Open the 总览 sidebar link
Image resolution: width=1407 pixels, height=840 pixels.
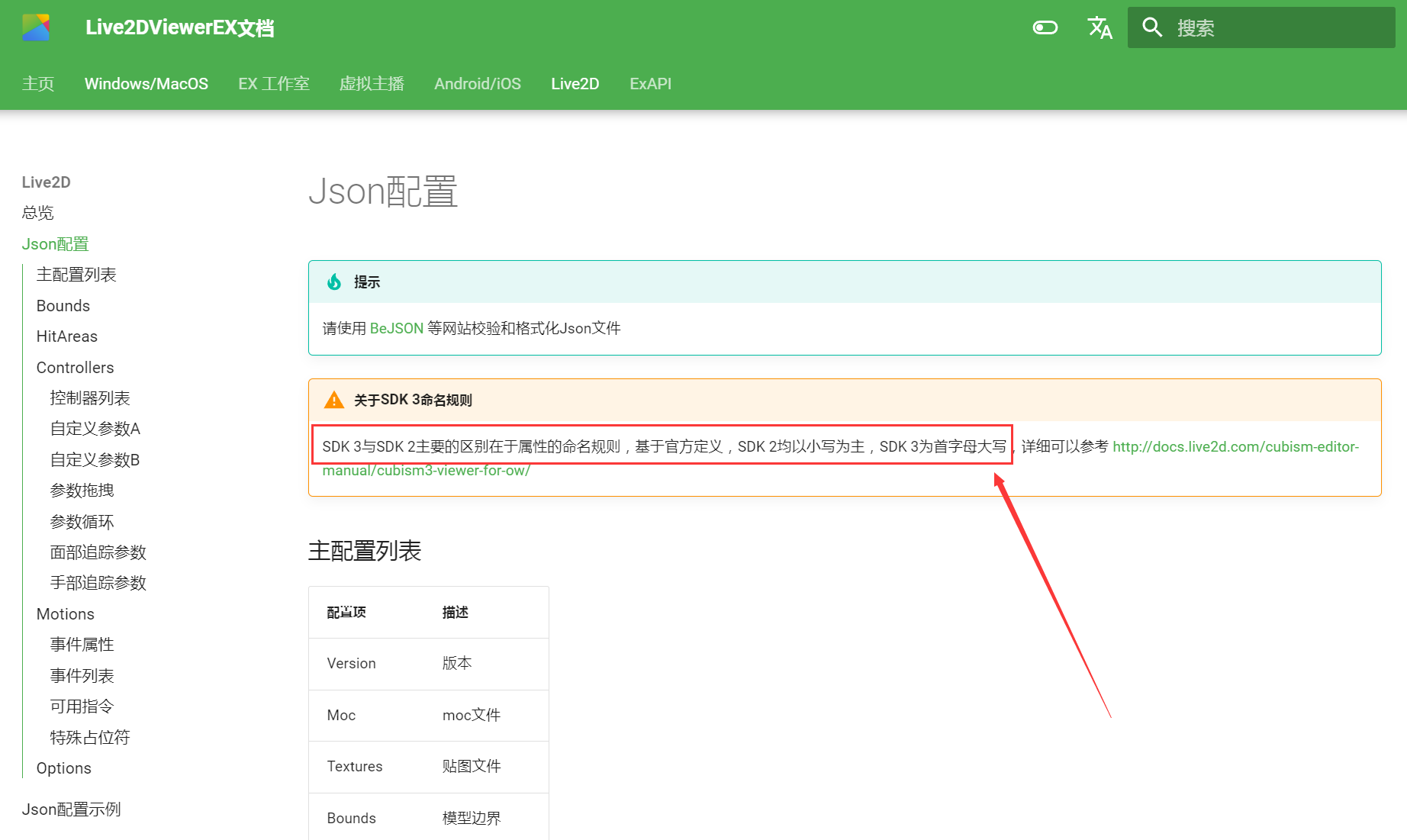[x=38, y=213]
